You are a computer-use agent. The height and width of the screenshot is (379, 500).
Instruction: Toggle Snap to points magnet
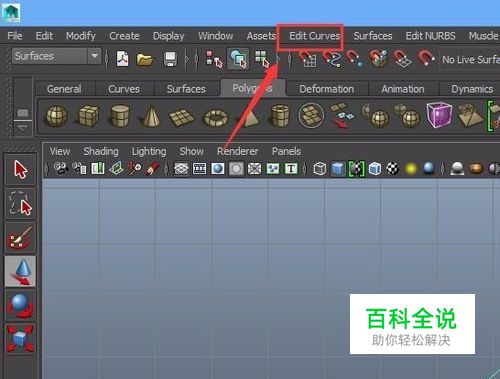[354, 59]
